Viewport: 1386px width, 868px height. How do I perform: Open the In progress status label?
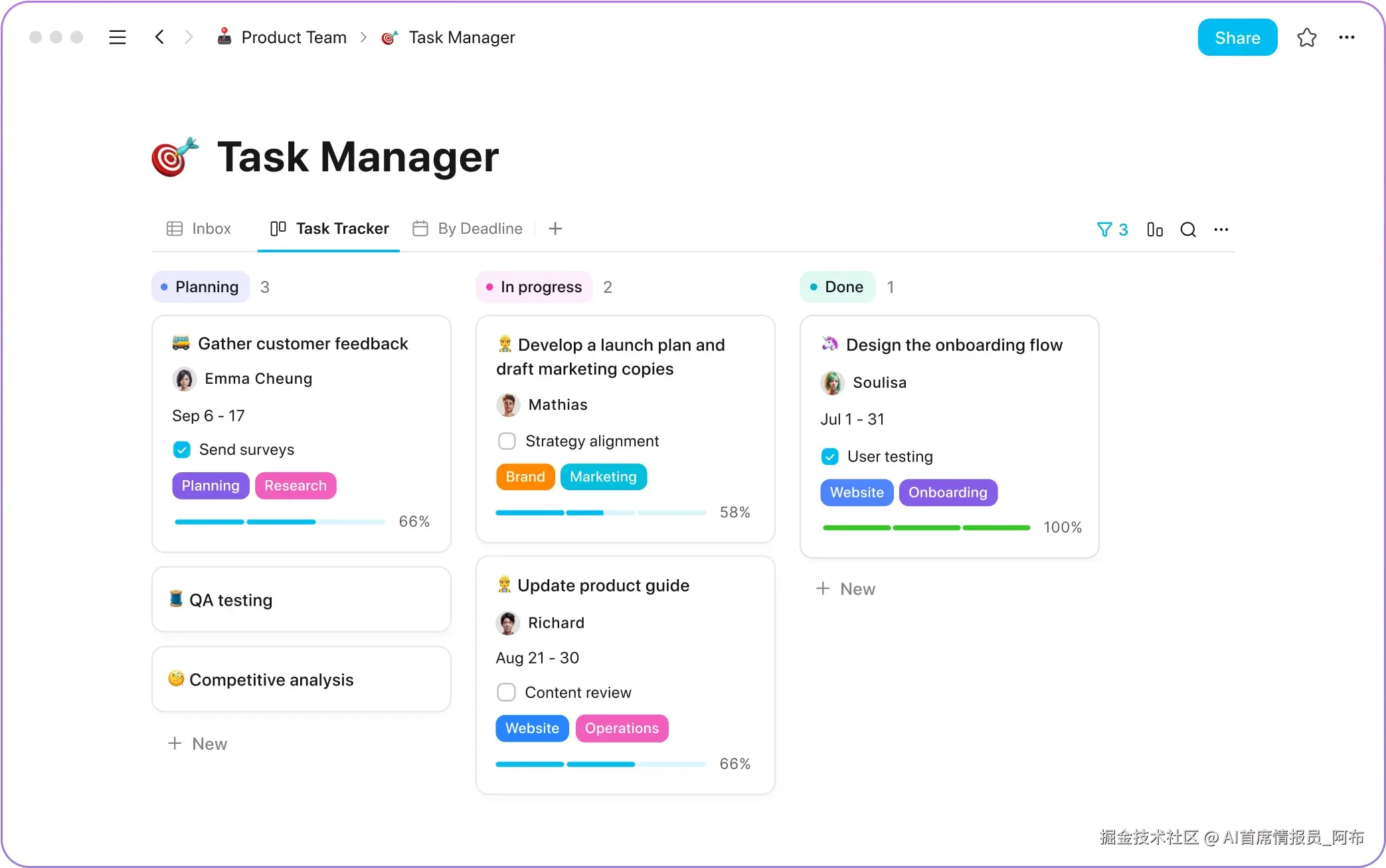point(534,287)
